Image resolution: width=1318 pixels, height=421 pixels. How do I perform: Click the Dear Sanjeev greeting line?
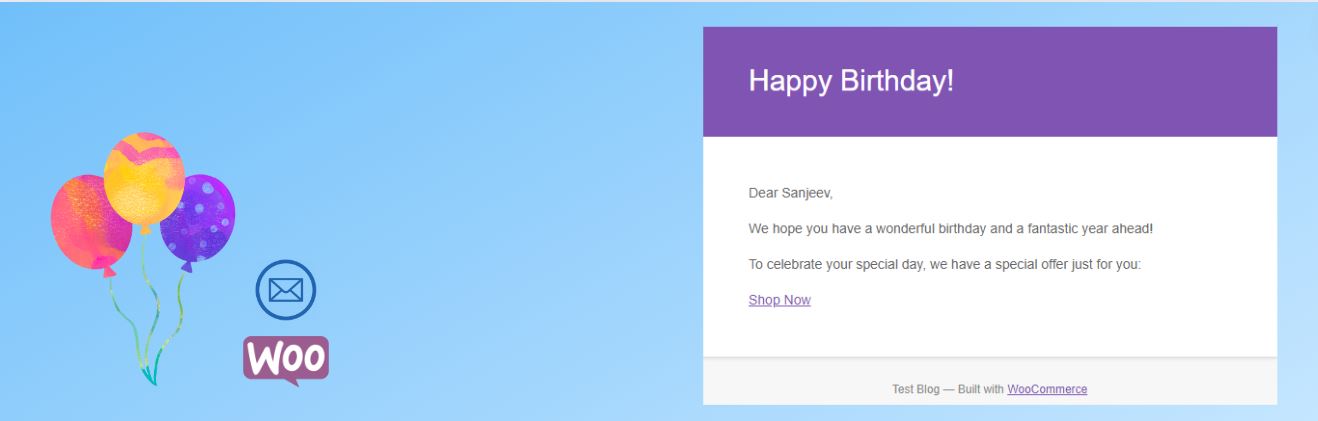pyautogui.click(x=790, y=193)
